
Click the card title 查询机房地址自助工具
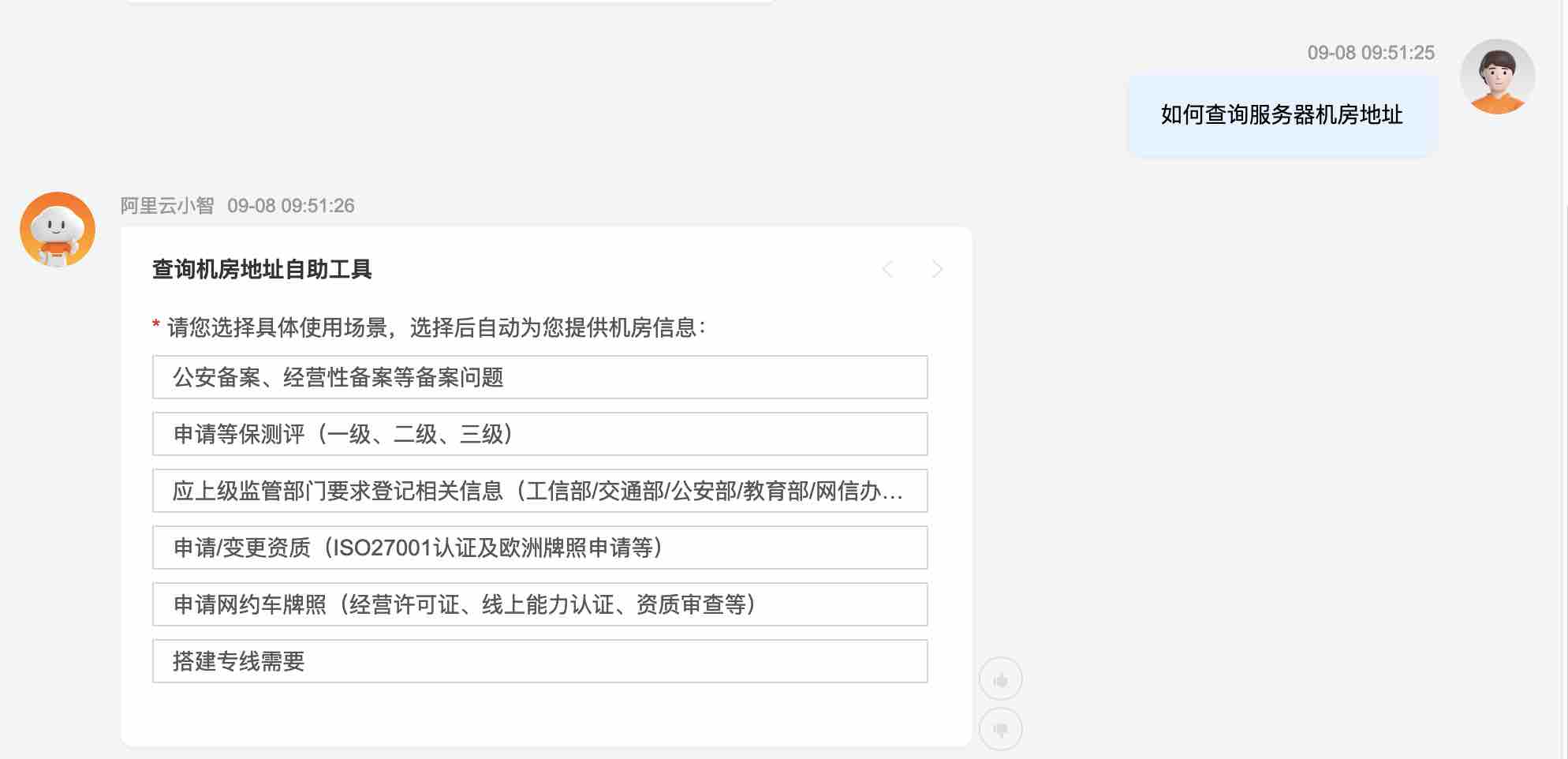coord(262,270)
